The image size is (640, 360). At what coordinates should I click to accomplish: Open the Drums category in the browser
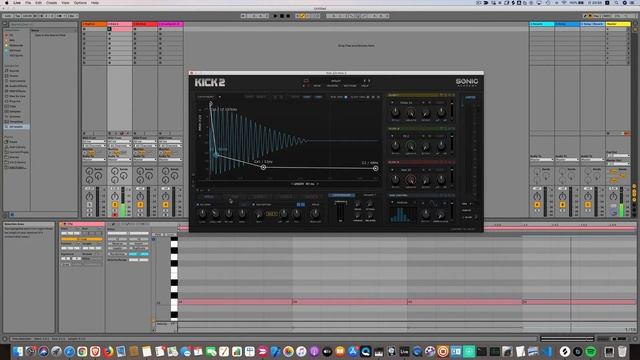click(x=14, y=76)
